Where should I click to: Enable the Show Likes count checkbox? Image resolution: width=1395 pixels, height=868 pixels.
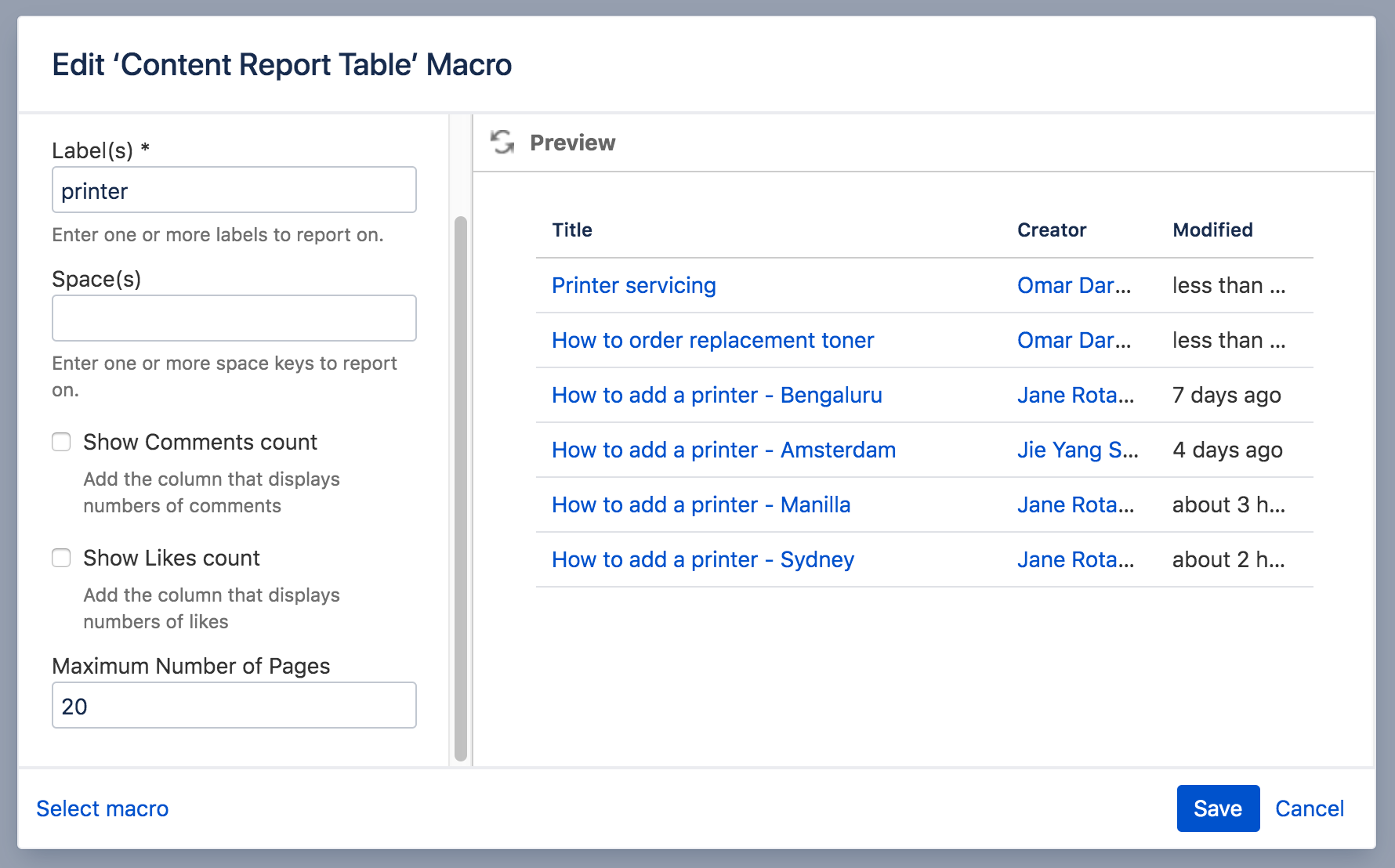(x=61, y=558)
